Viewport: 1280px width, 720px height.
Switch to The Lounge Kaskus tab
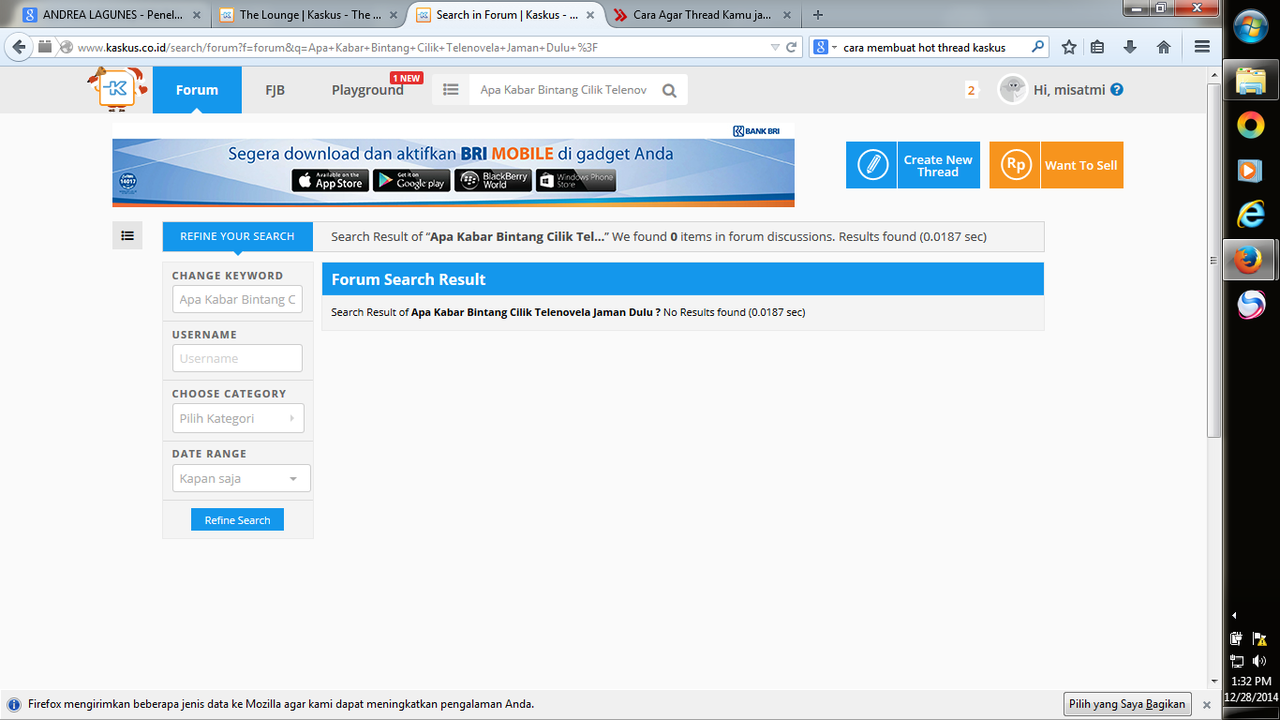click(308, 15)
